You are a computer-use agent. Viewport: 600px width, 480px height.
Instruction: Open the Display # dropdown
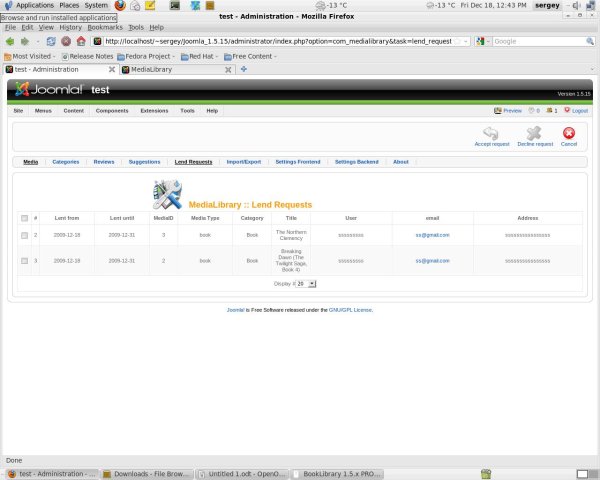[306, 284]
